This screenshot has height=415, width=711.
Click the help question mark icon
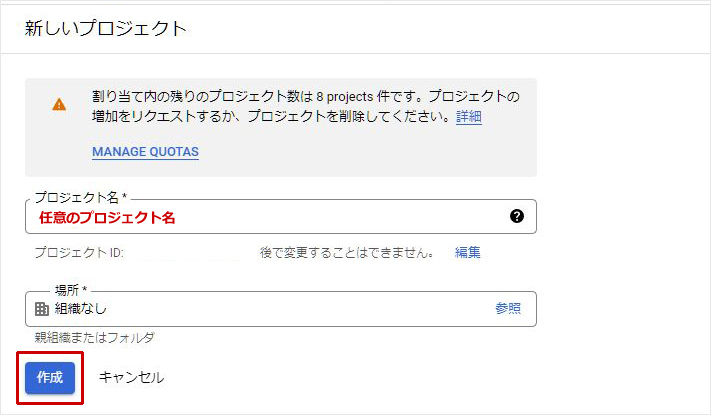517,216
